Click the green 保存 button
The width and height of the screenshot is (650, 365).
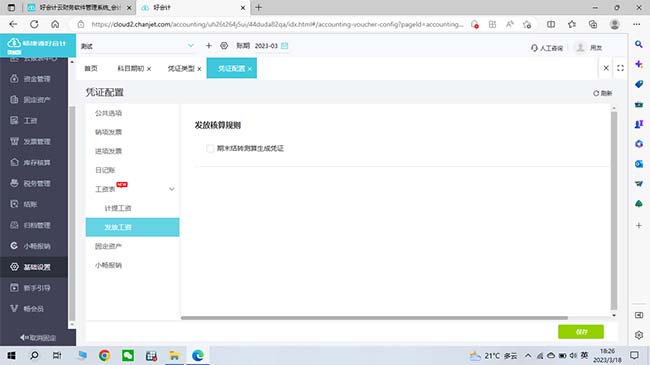(581, 332)
